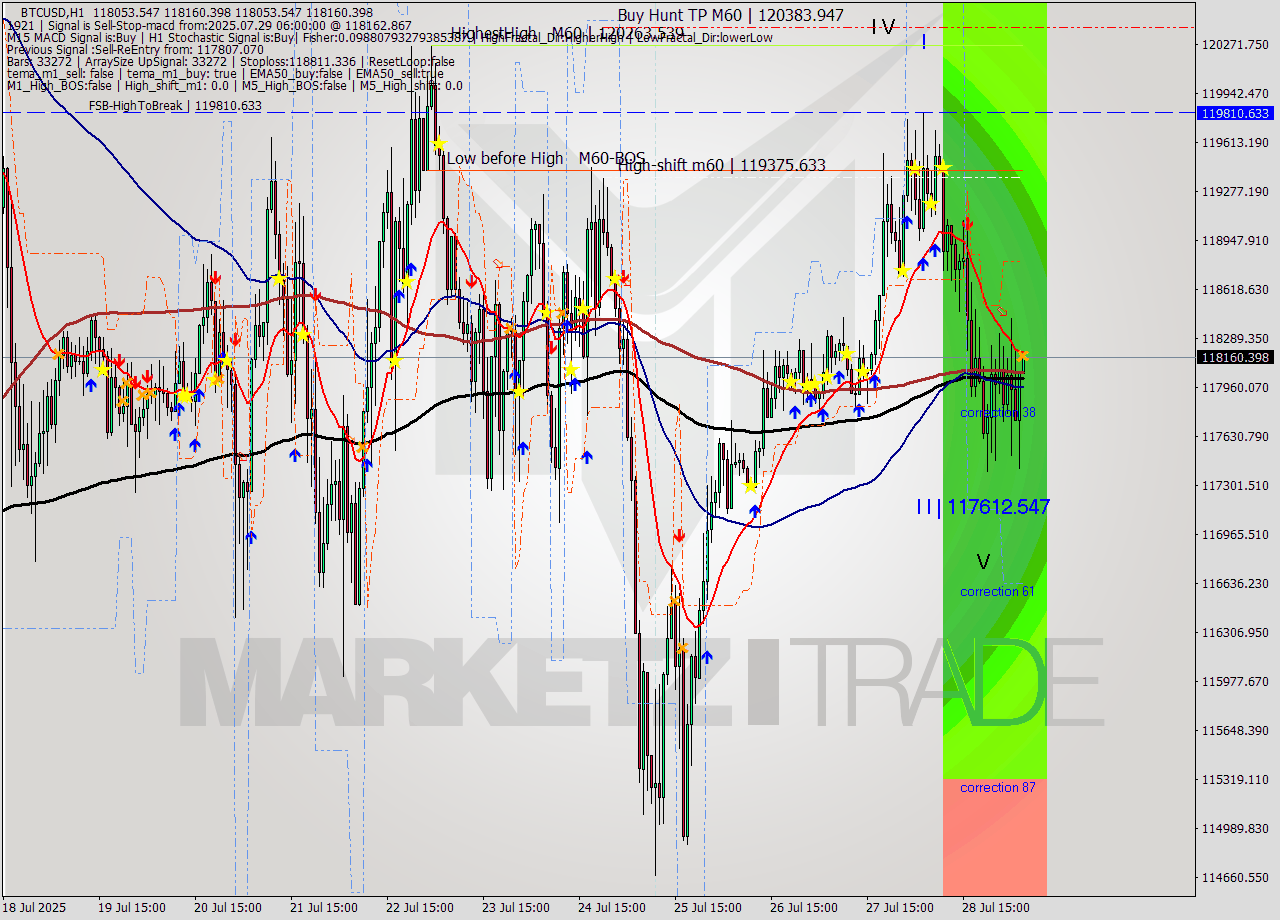1280x920 pixels.
Task: Select the blue up arrow below the 25 Jul low
Action: click(707, 657)
